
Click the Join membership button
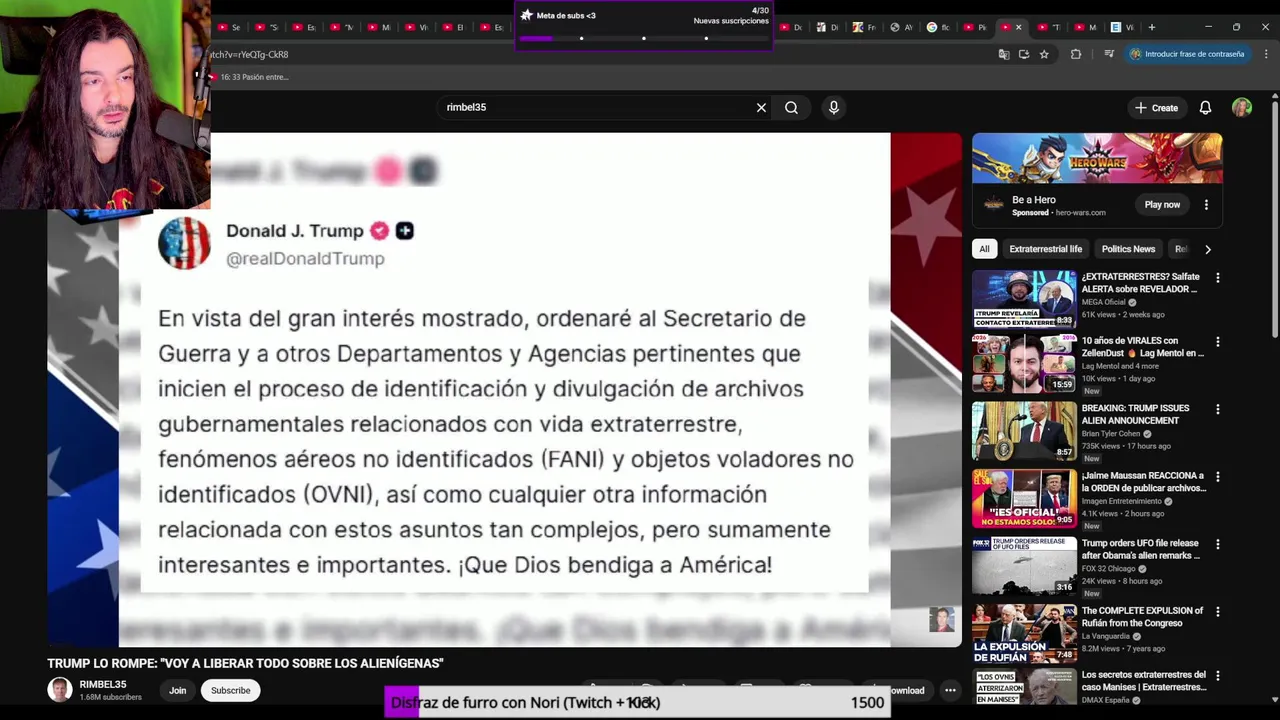point(177,690)
